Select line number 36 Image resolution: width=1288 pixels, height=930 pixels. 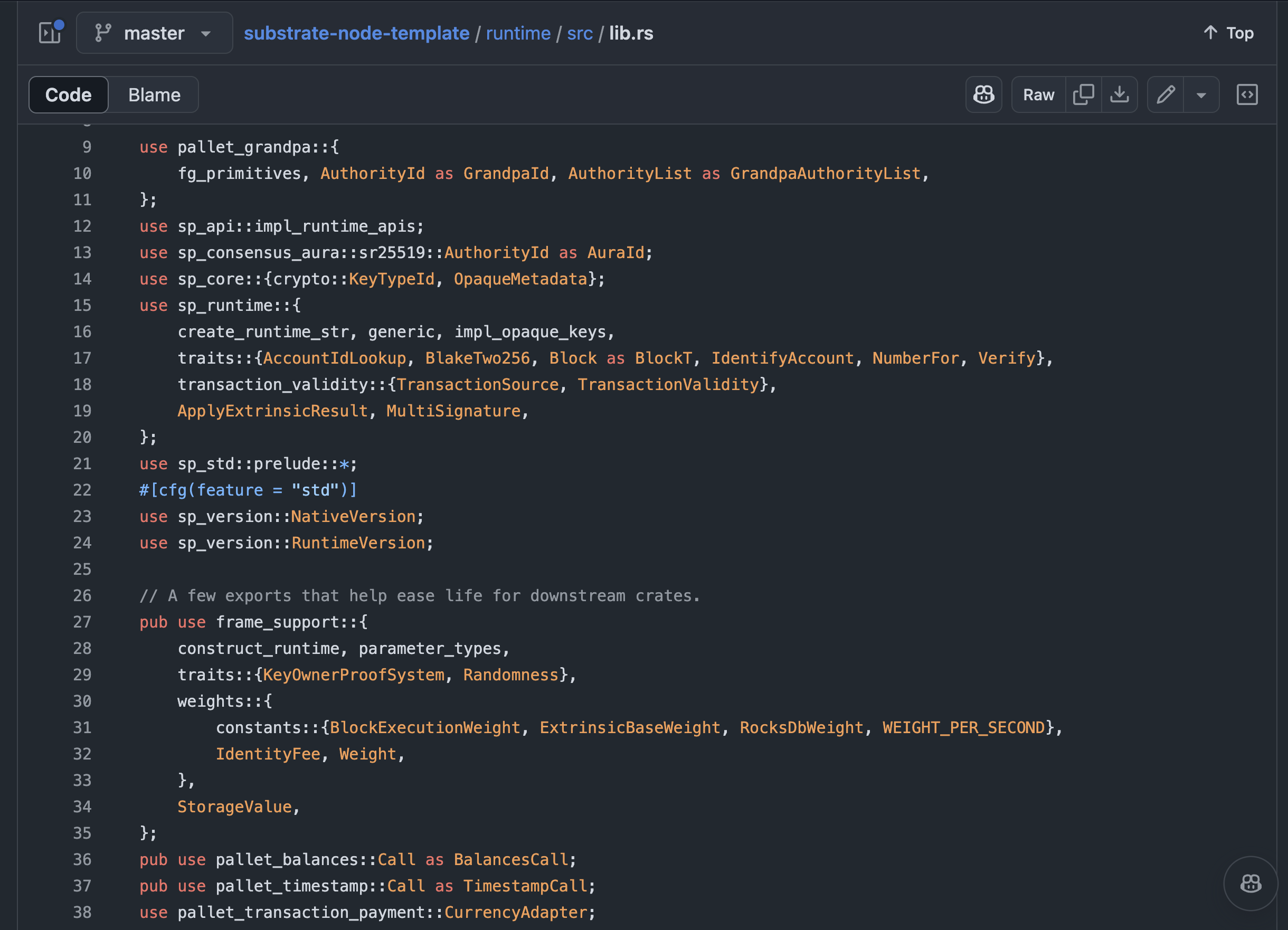[x=82, y=860]
